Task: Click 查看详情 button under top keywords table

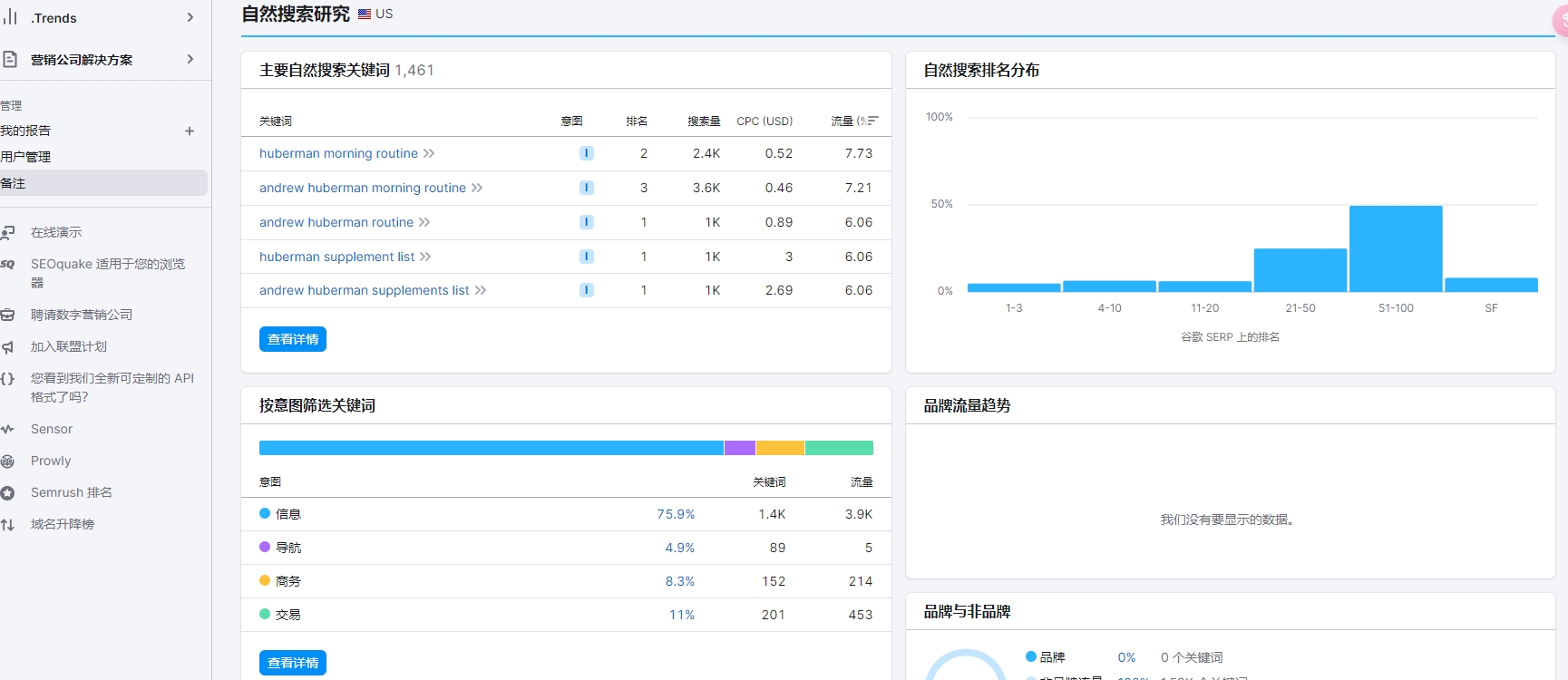Action: point(293,339)
